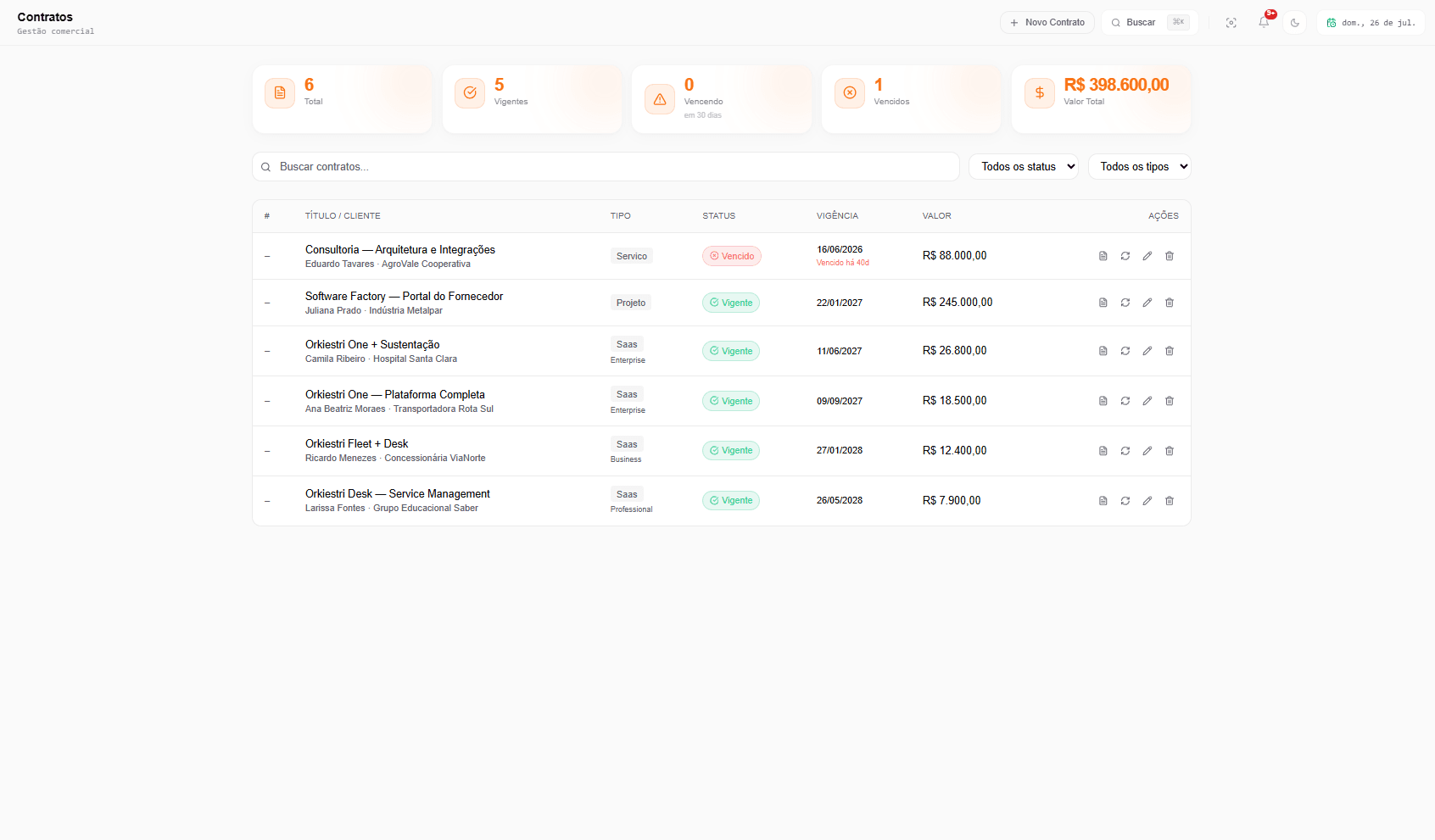Click Projeto type tag

click(x=631, y=303)
